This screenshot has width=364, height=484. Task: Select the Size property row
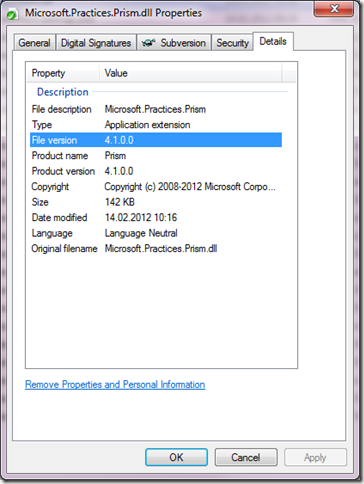(156, 202)
